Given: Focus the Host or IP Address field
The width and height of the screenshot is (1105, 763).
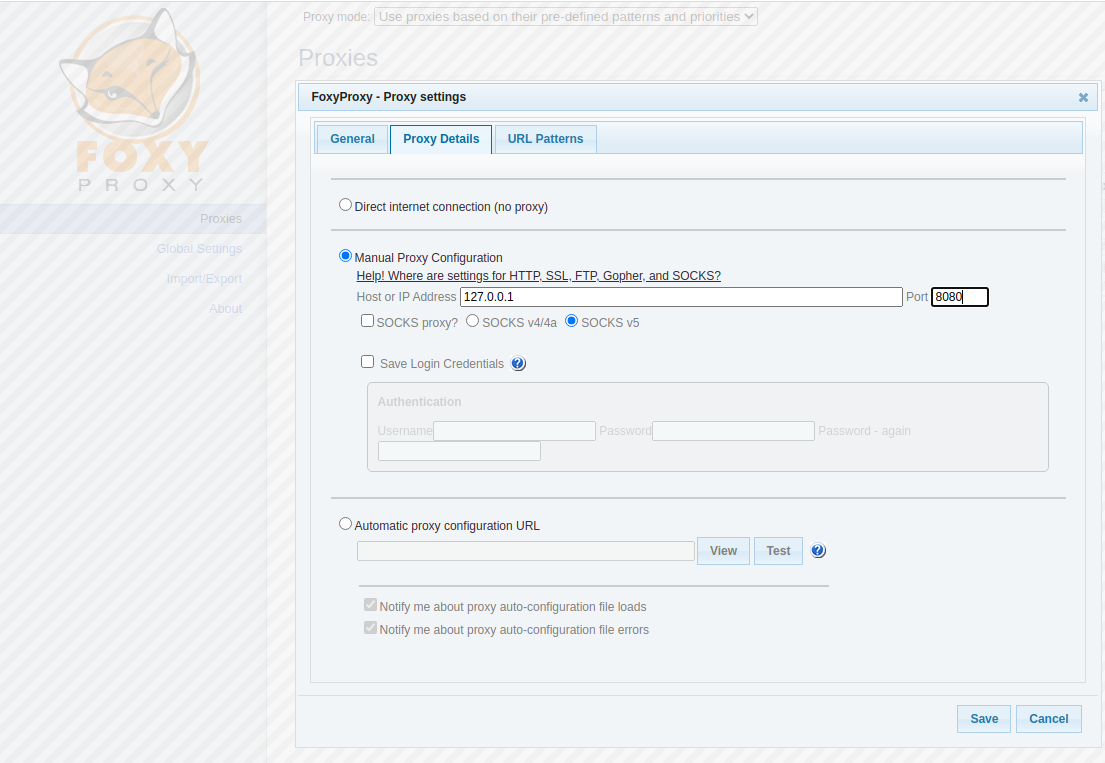Looking at the screenshot, I should tap(681, 297).
